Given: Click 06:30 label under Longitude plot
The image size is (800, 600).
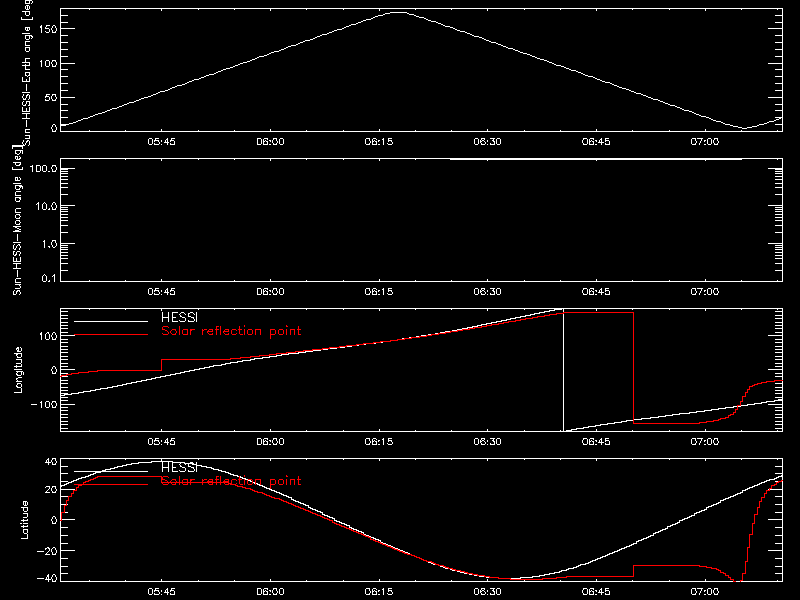Looking at the screenshot, I should click(487, 442).
